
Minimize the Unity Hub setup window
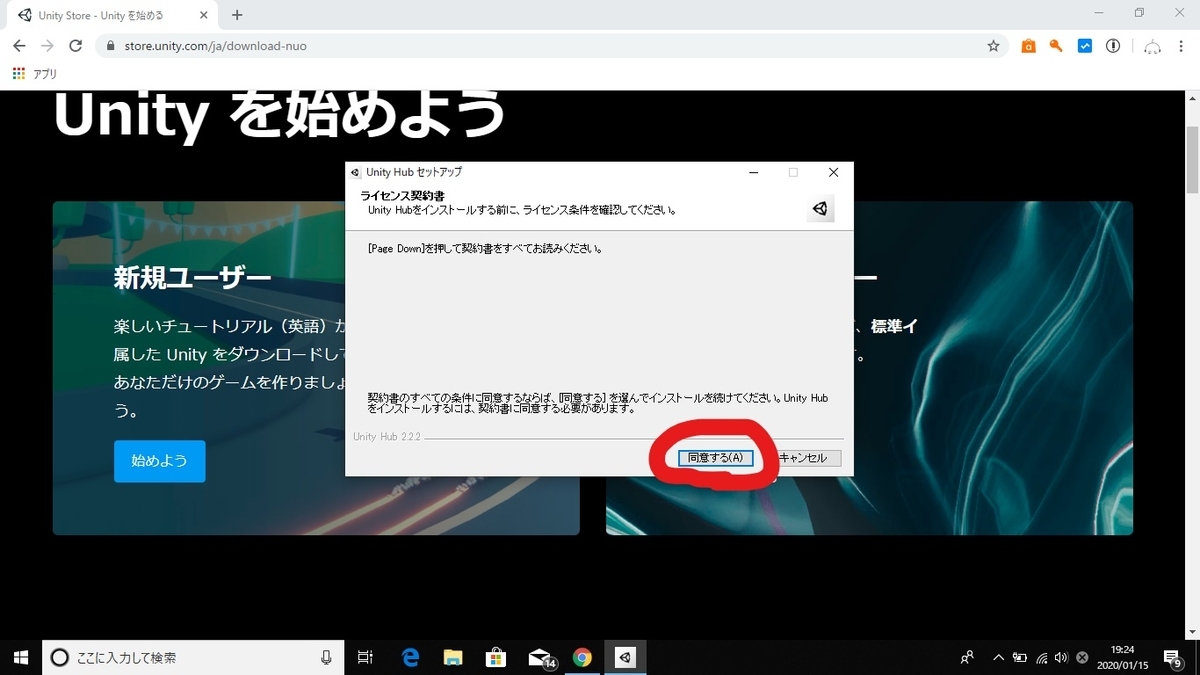[x=753, y=172]
